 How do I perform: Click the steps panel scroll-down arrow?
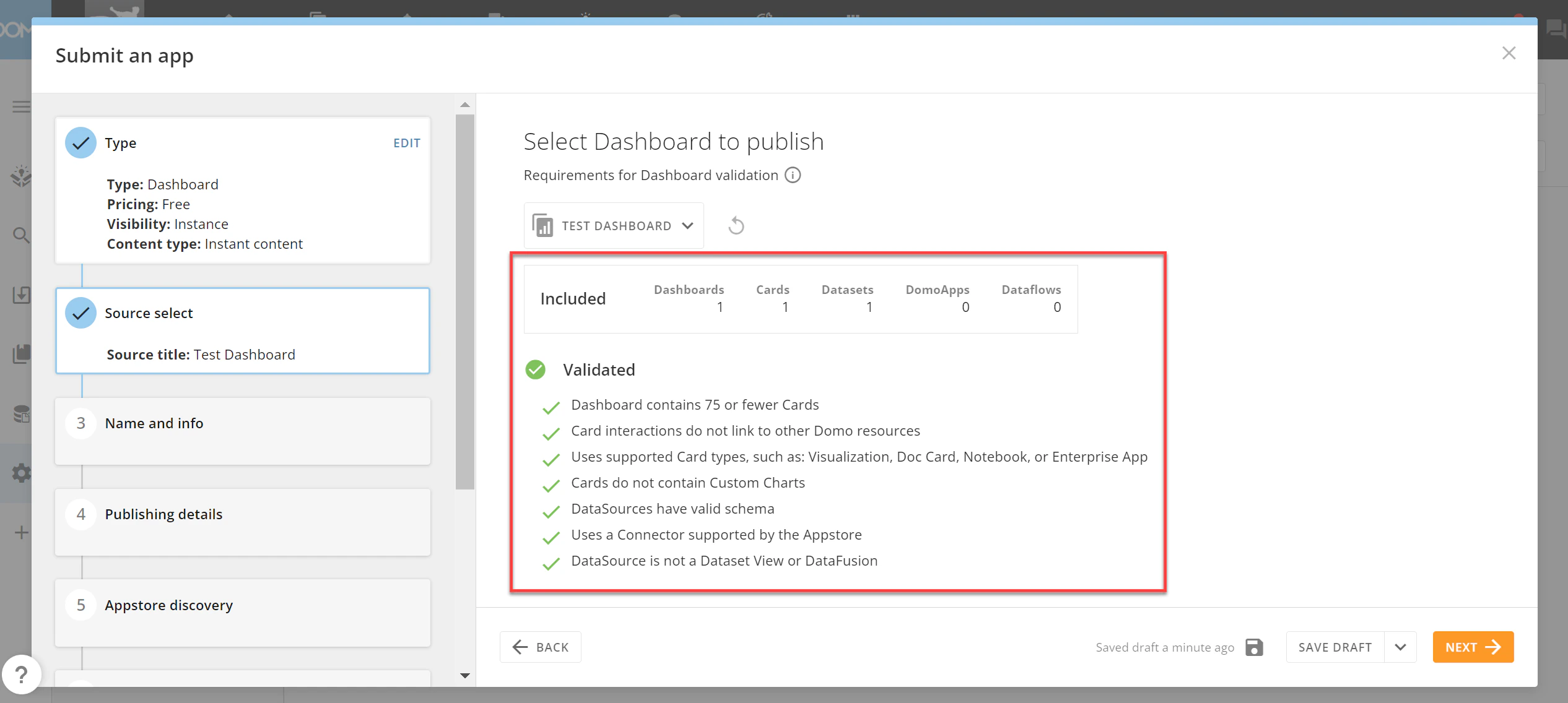coord(465,676)
